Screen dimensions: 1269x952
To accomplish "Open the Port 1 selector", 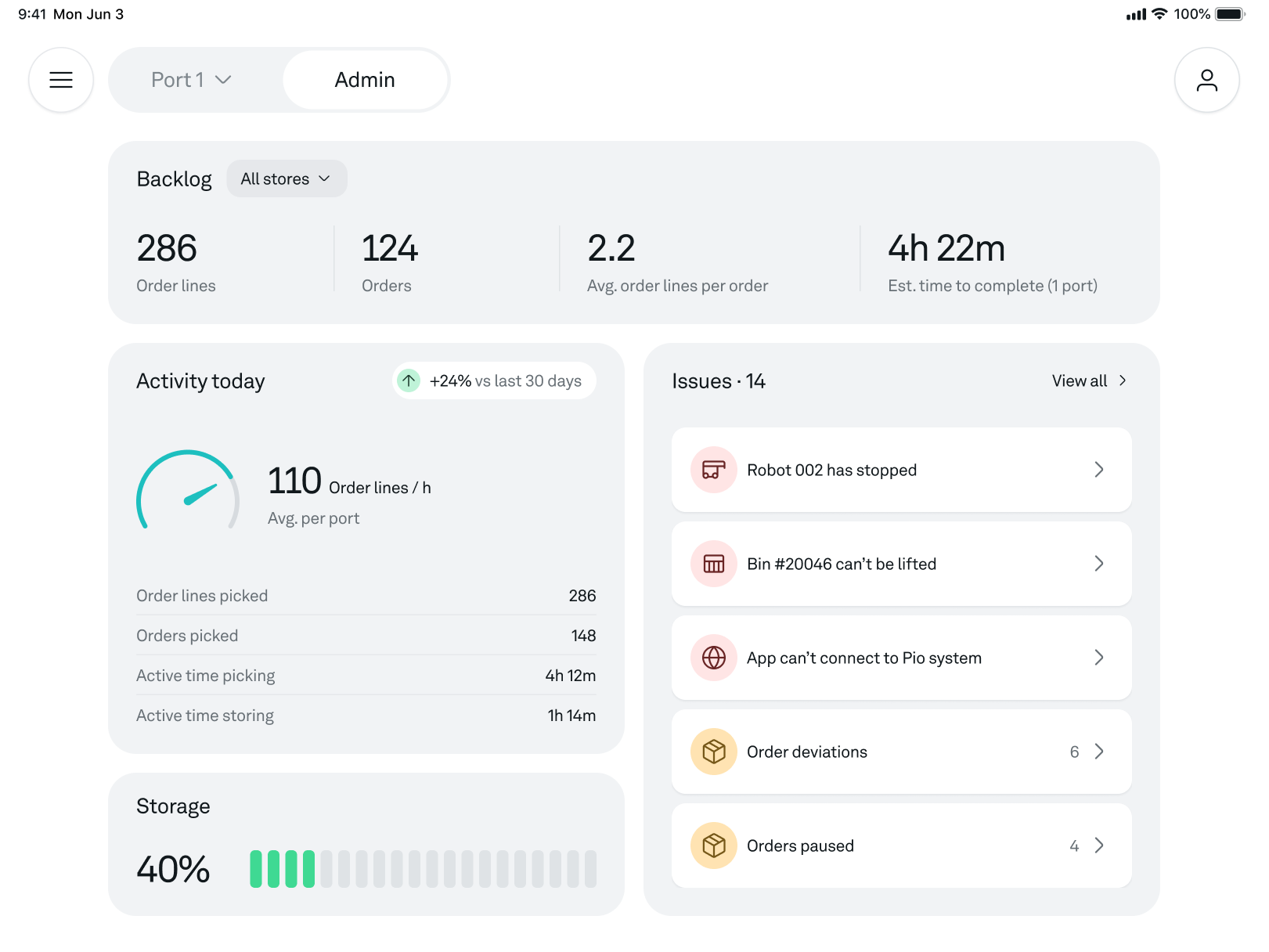I will coord(190,79).
